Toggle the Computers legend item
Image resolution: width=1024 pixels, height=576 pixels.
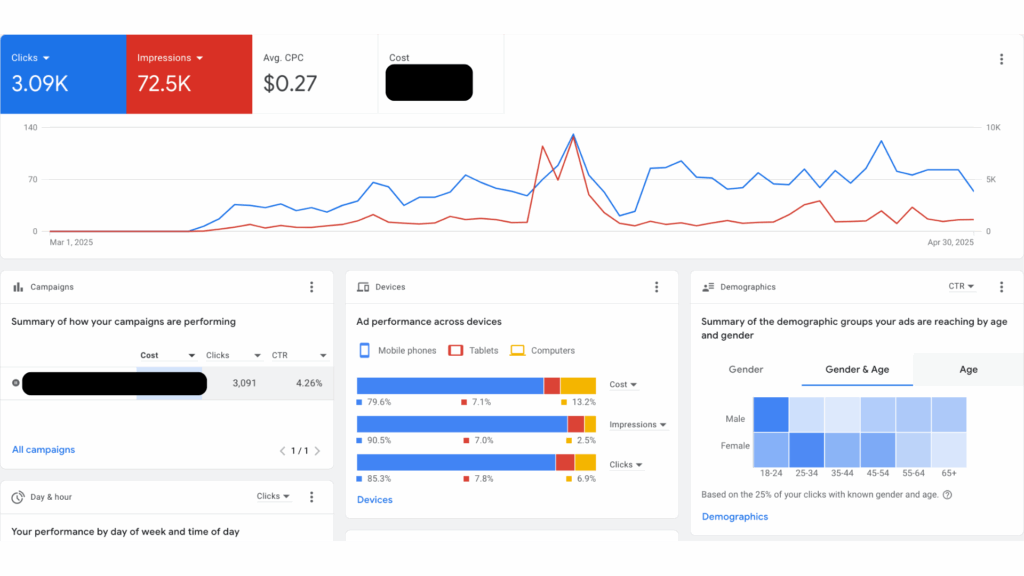tap(542, 351)
